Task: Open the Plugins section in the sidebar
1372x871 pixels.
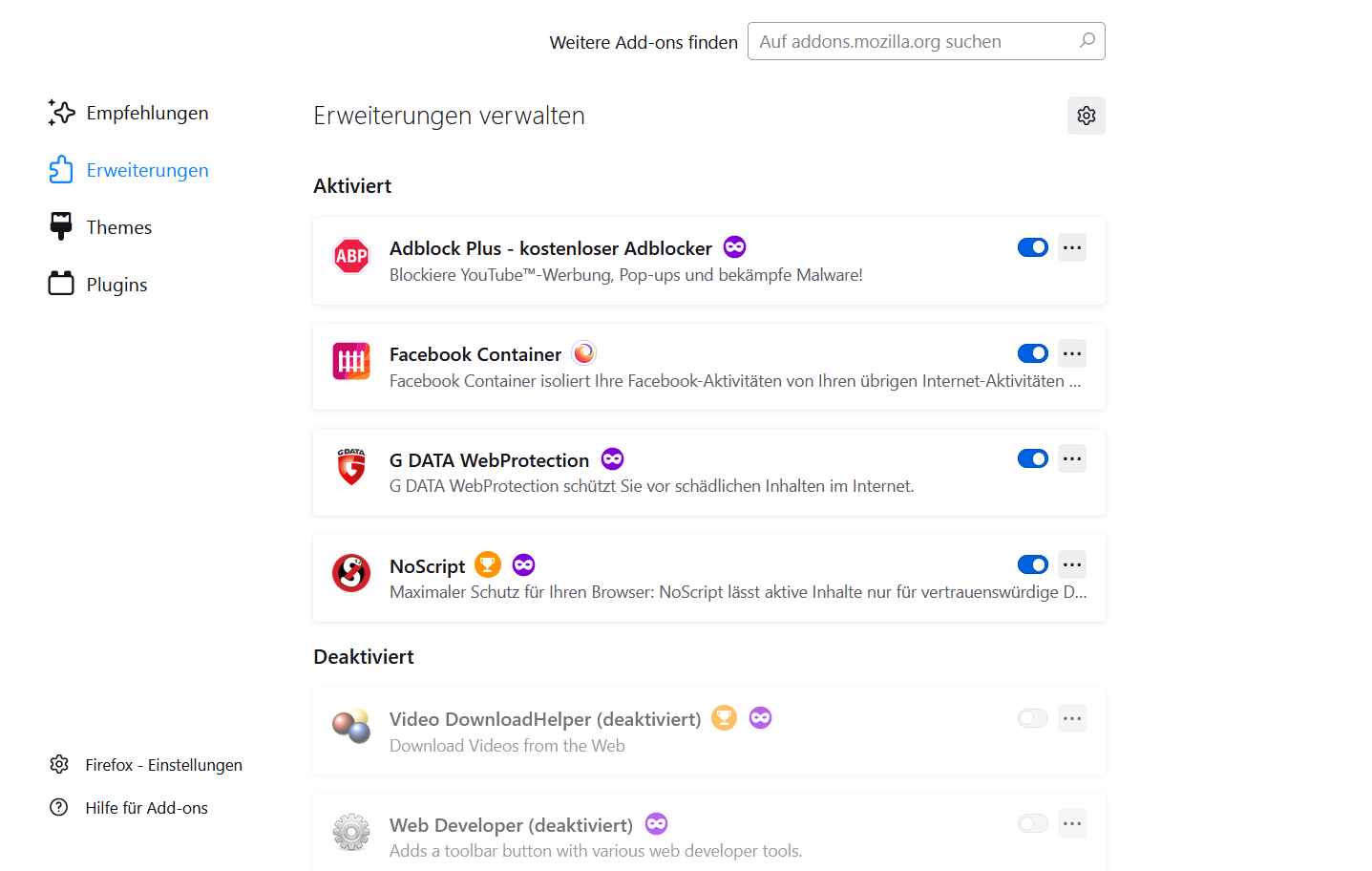Action: [x=116, y=285]
